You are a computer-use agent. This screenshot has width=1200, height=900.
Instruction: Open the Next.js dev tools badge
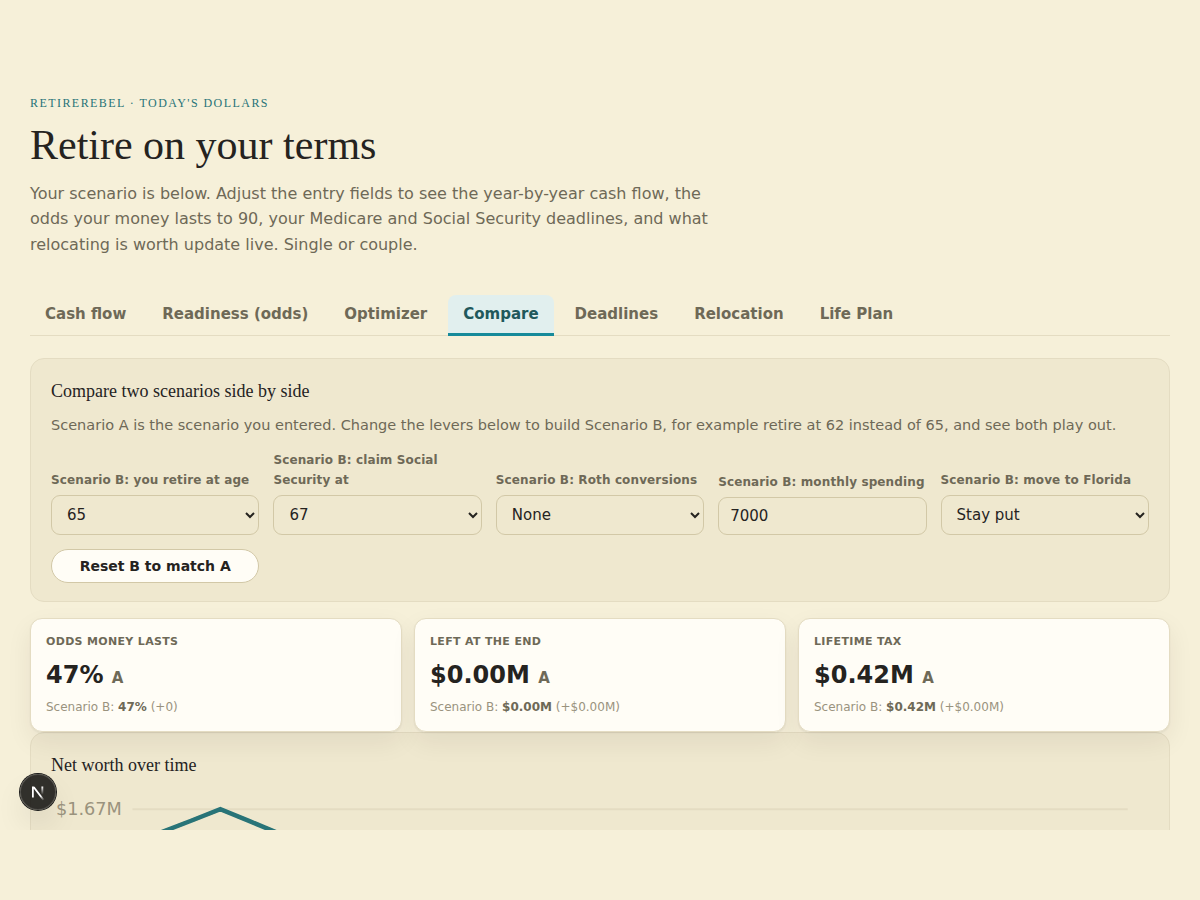click(38, 792)
